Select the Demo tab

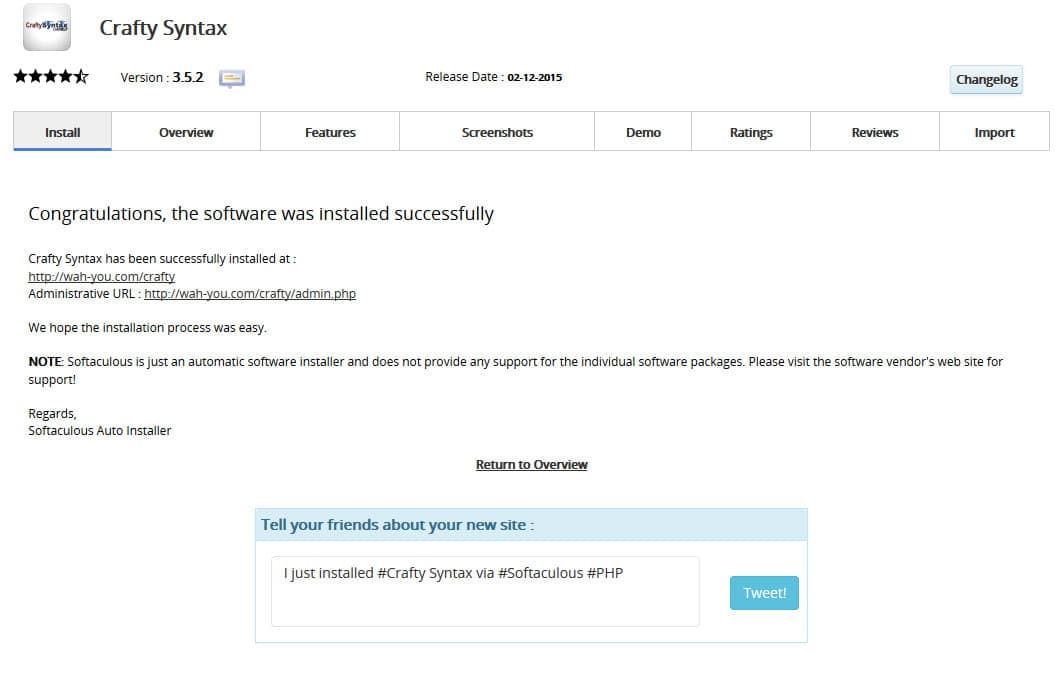[643, 132]
